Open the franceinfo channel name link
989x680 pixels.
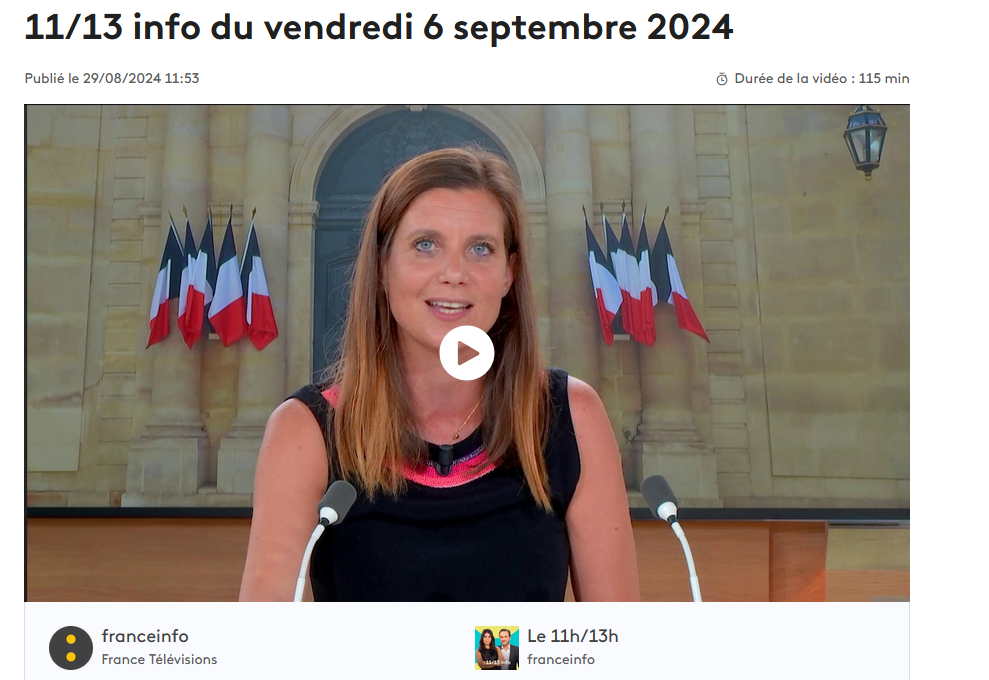click(x=145, y=636)
